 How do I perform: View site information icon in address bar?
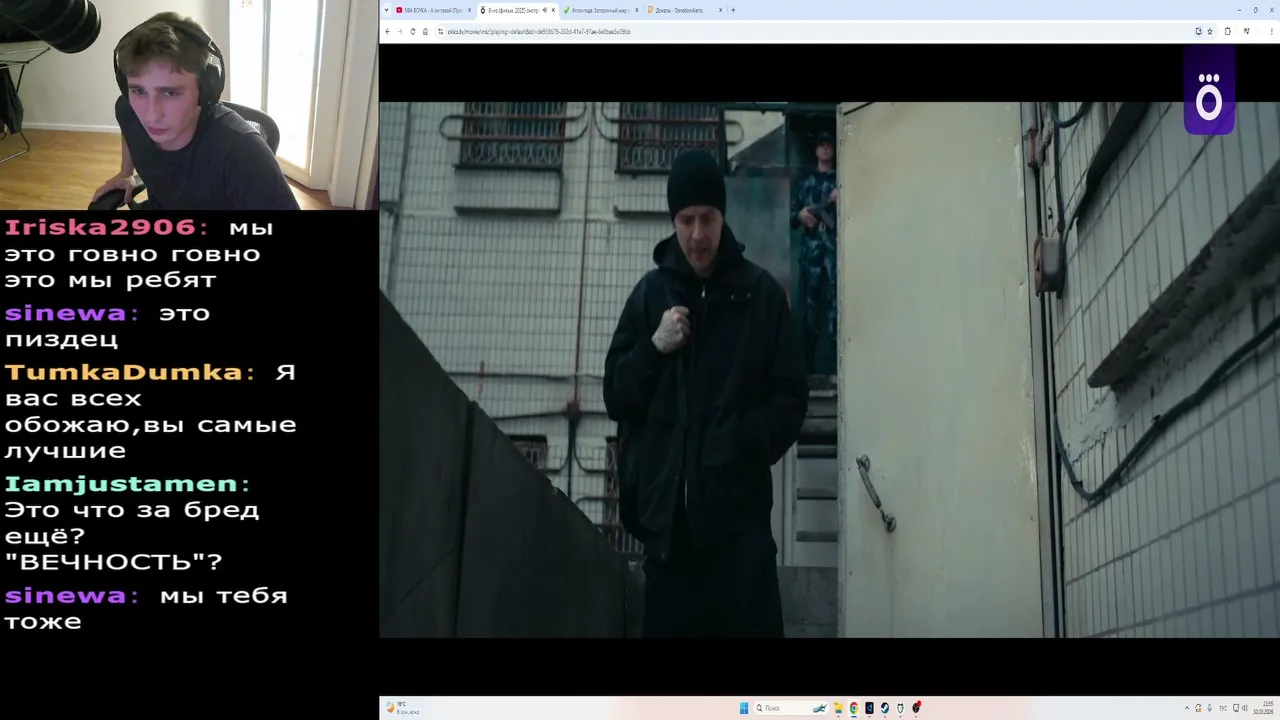click(x=440, y=31)
